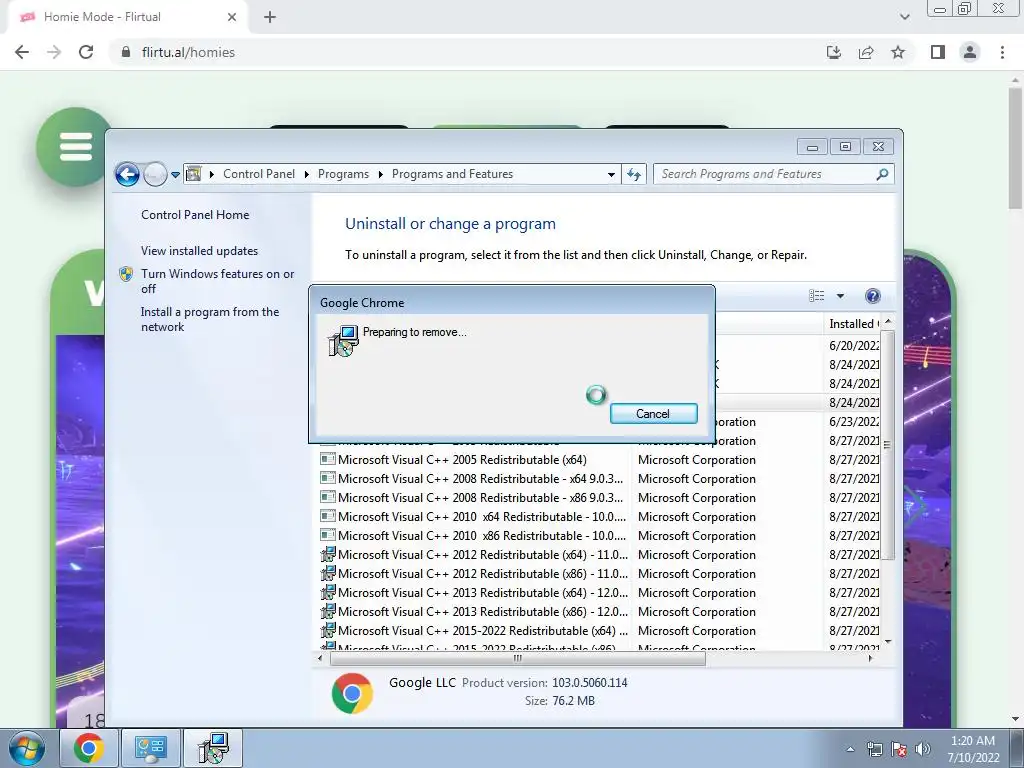The width and height of the screenshot is (1024, 768).
Task: Open View installed updates link
Action: 199,251
